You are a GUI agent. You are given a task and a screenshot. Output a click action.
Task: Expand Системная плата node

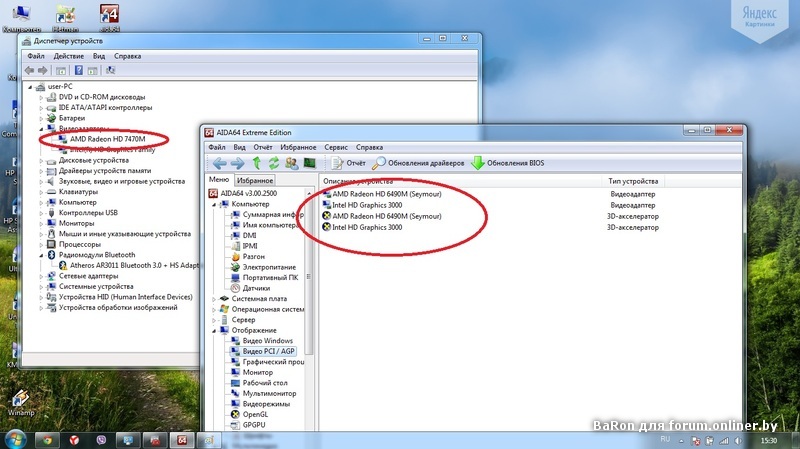(x=214, y=299)
